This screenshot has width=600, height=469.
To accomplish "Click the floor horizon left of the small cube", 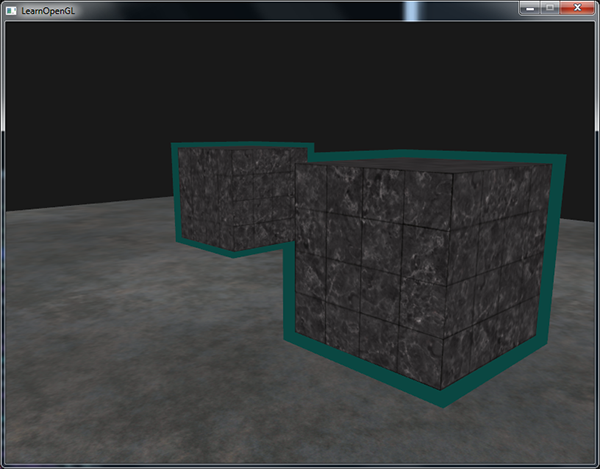I will [90, 206].
